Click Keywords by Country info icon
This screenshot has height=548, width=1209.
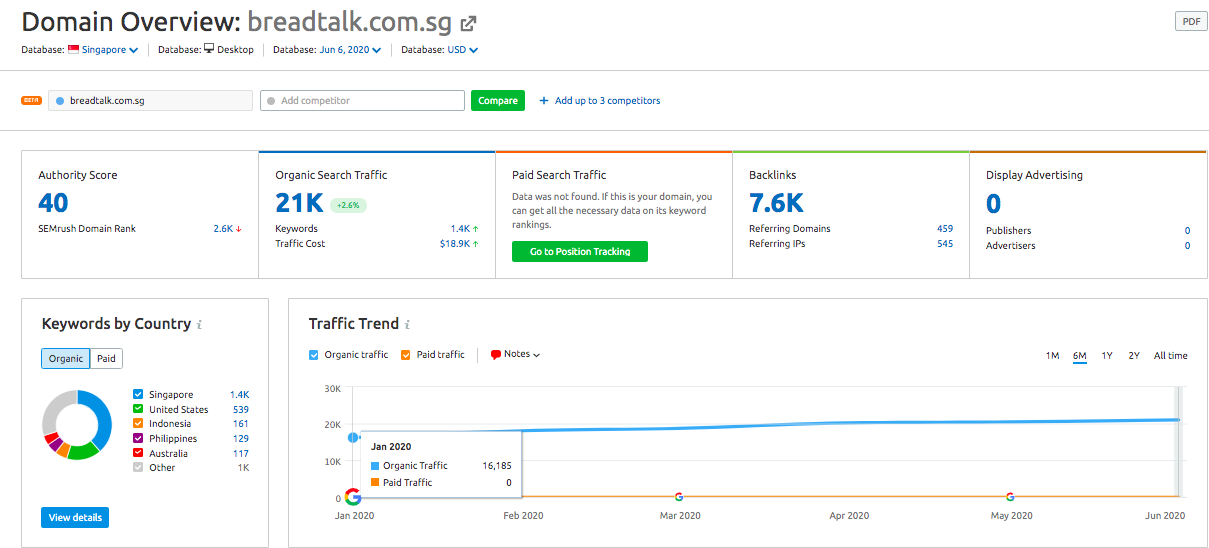pos(200,325)
